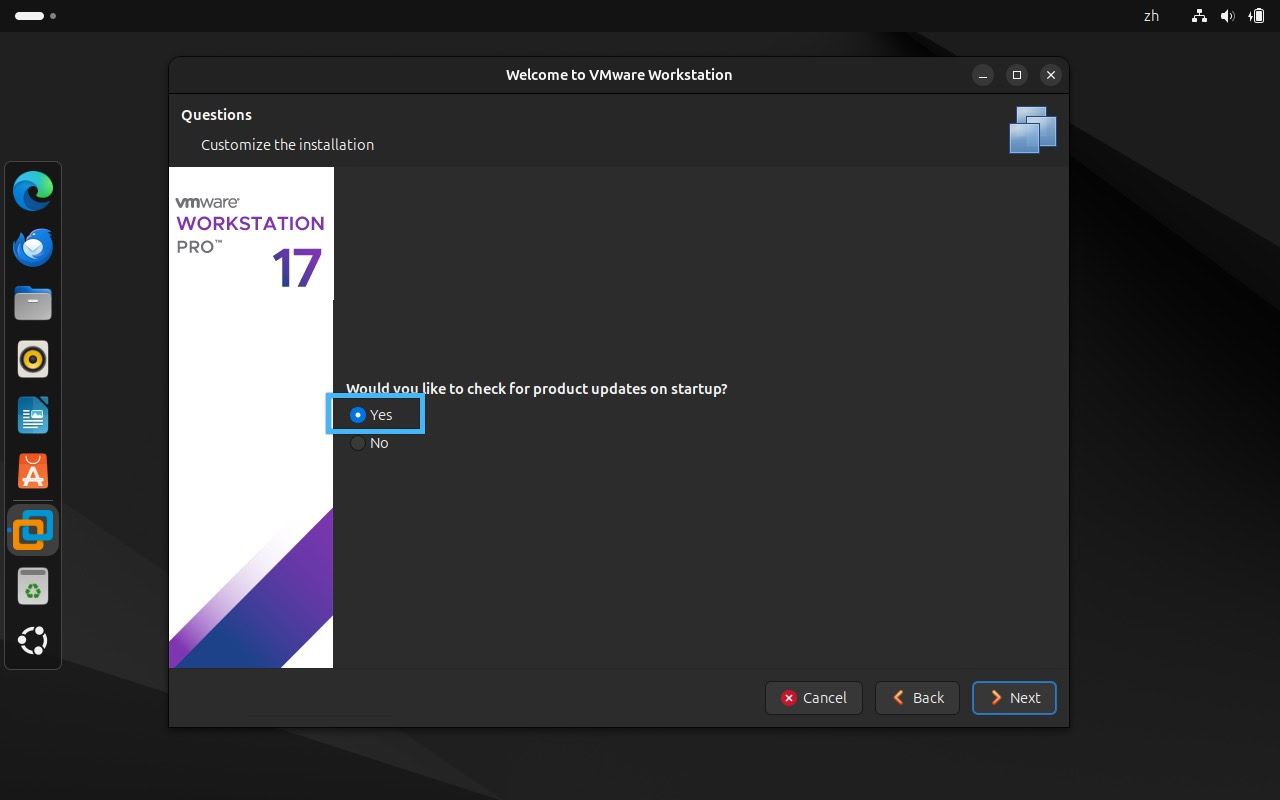The width and height of the screenshot is (1280, 800).
Task: Open the Files manager in dock
Action: click(x=33, y=303)
